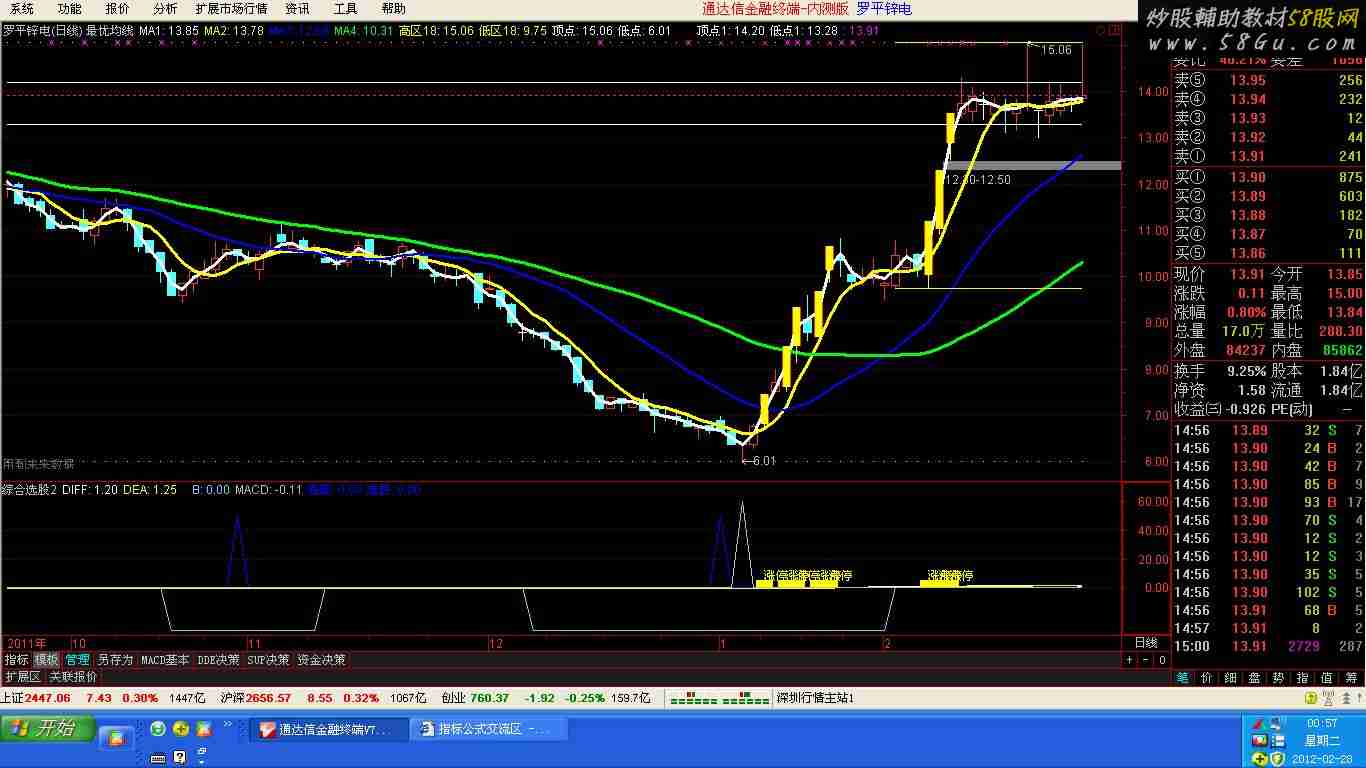Click the third colorful quick launch icon
This screenshot has width=1366, height=768.
(x=204, y=729)
